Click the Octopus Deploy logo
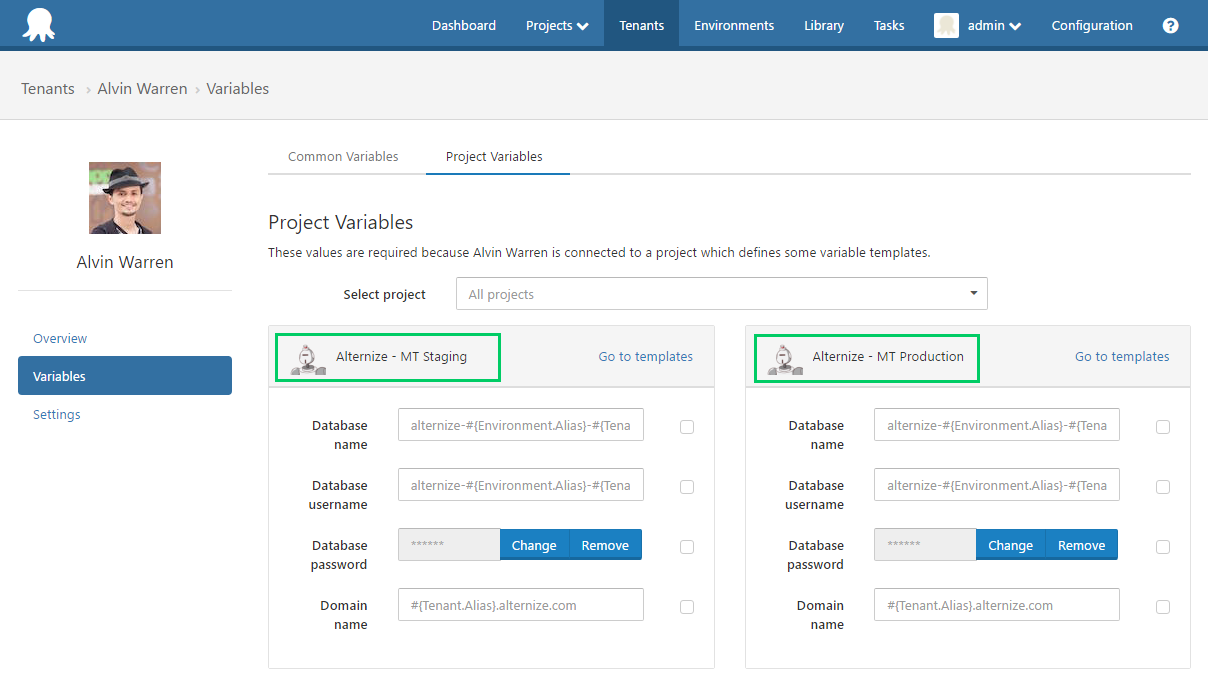Image resolution: width=1208 pixels, height=690 pixels. tap(38, 23)
